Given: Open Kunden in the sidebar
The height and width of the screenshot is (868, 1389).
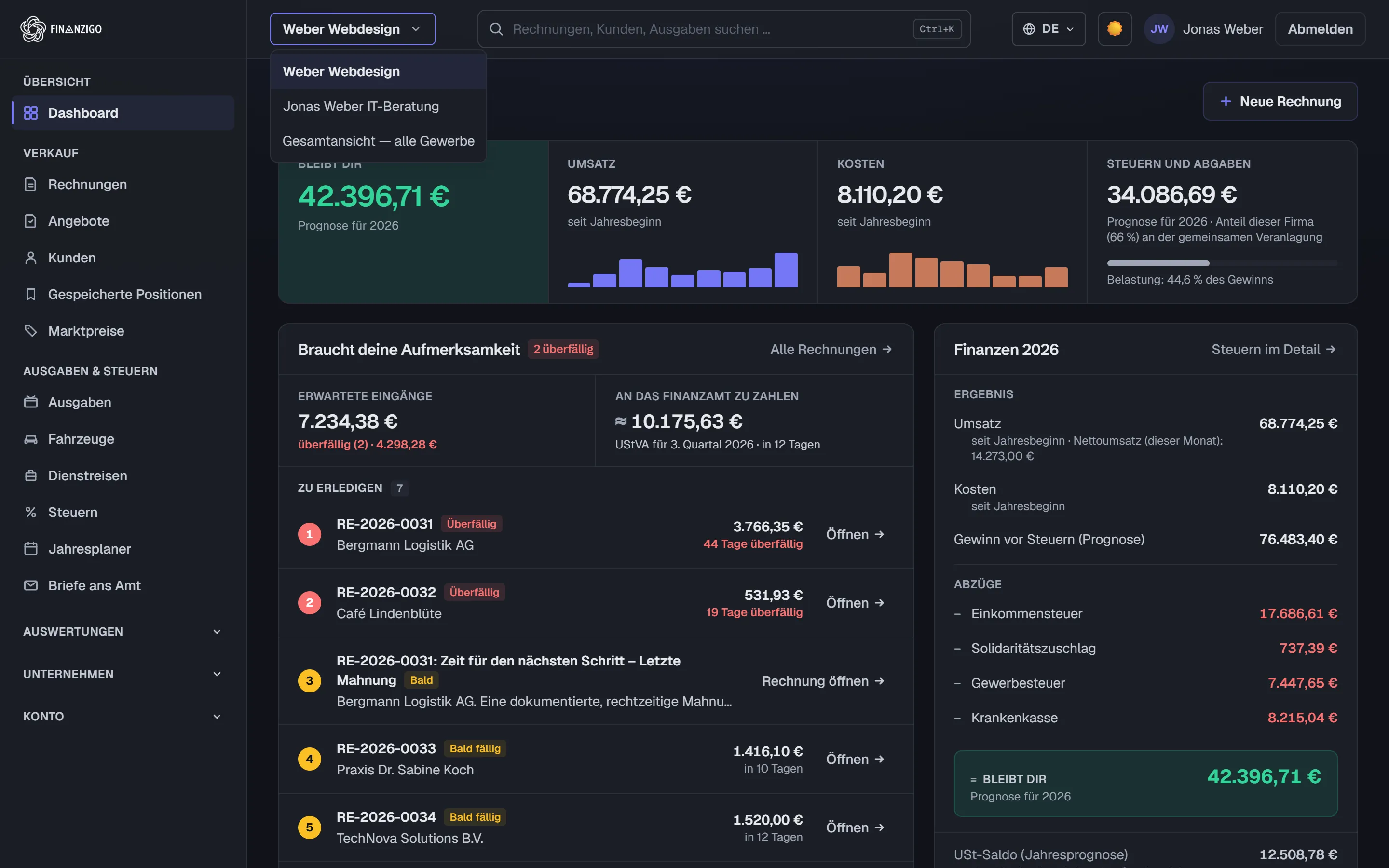Looking at the screenshot, I should pyautogui.click(x=122, y=258).
